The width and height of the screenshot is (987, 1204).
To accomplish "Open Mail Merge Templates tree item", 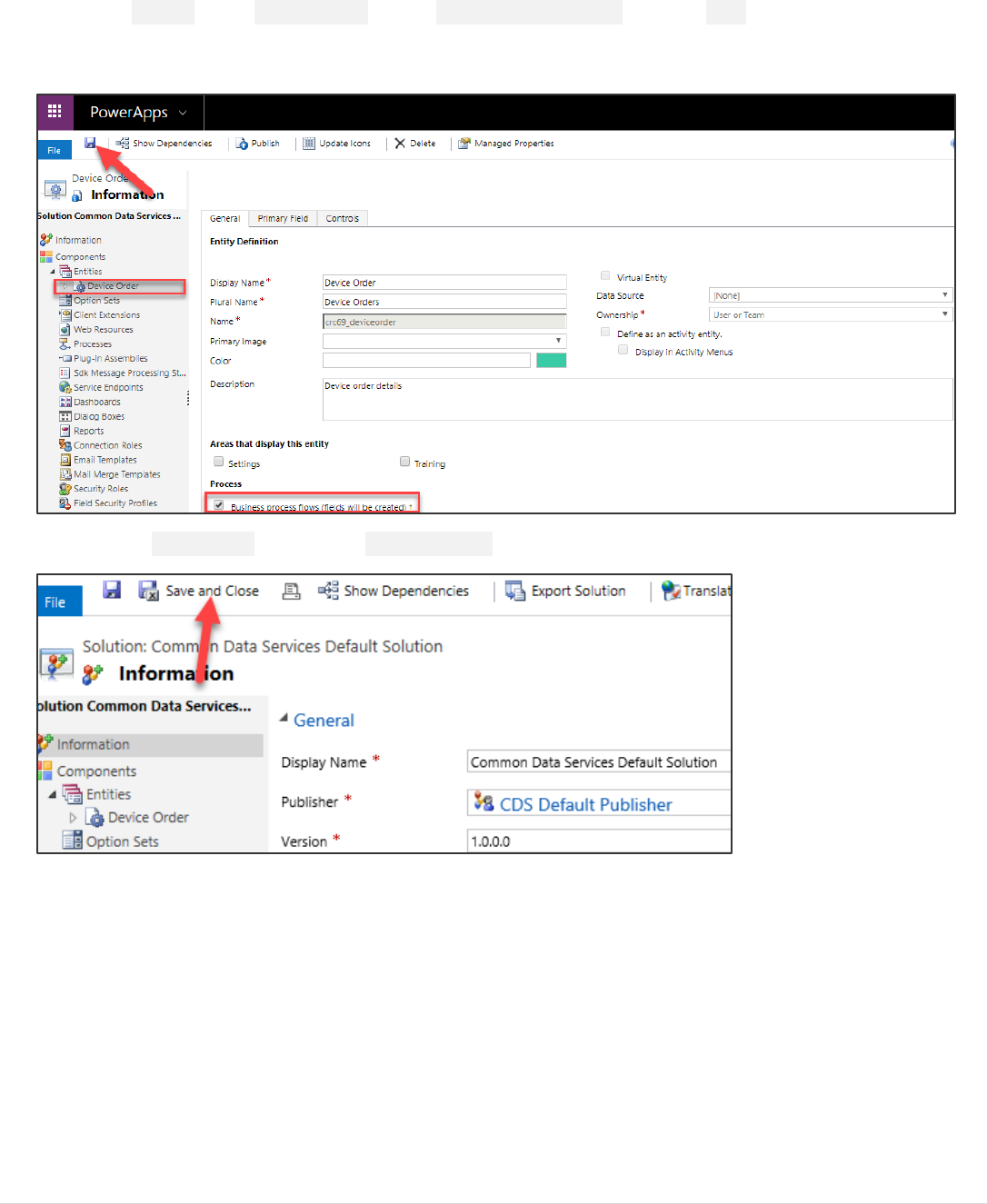I will point(110,474).
